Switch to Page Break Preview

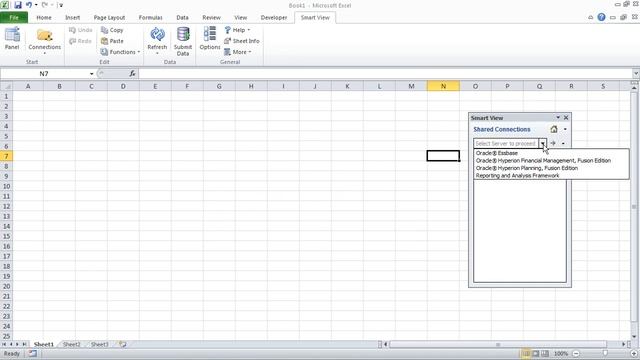(x=545, y=353)
